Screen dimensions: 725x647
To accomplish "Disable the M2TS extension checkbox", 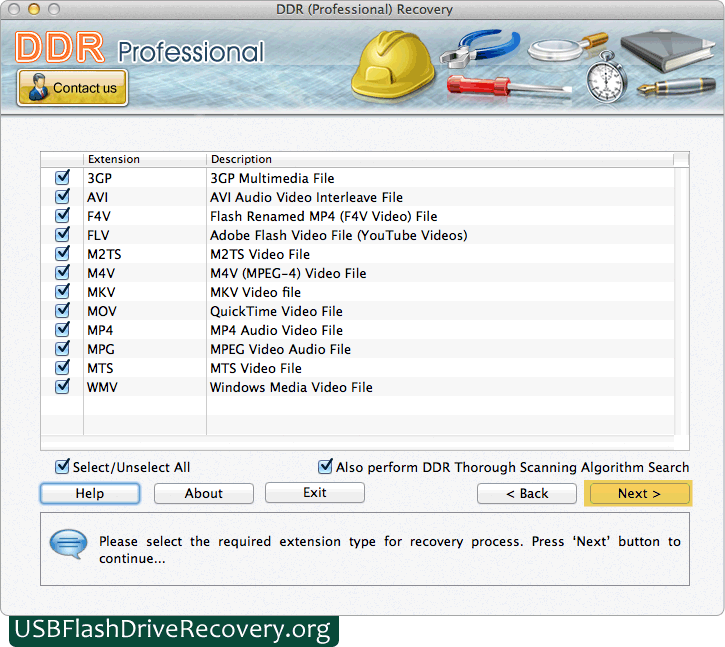I will (62, 253).
